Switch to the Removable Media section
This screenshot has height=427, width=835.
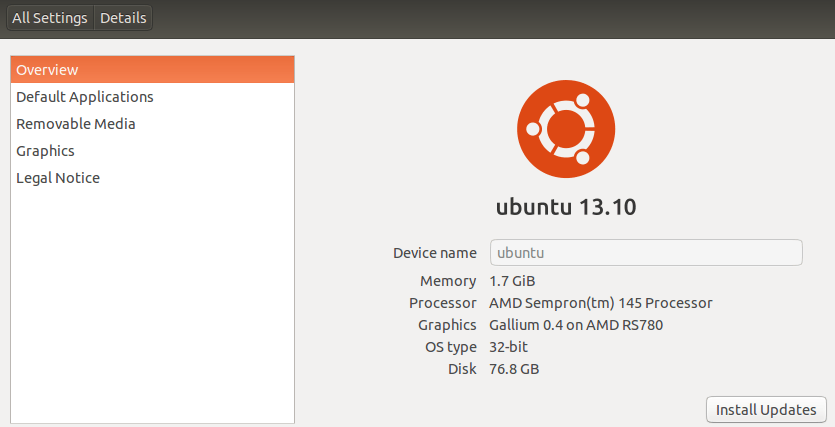click(x=76, y=124)
